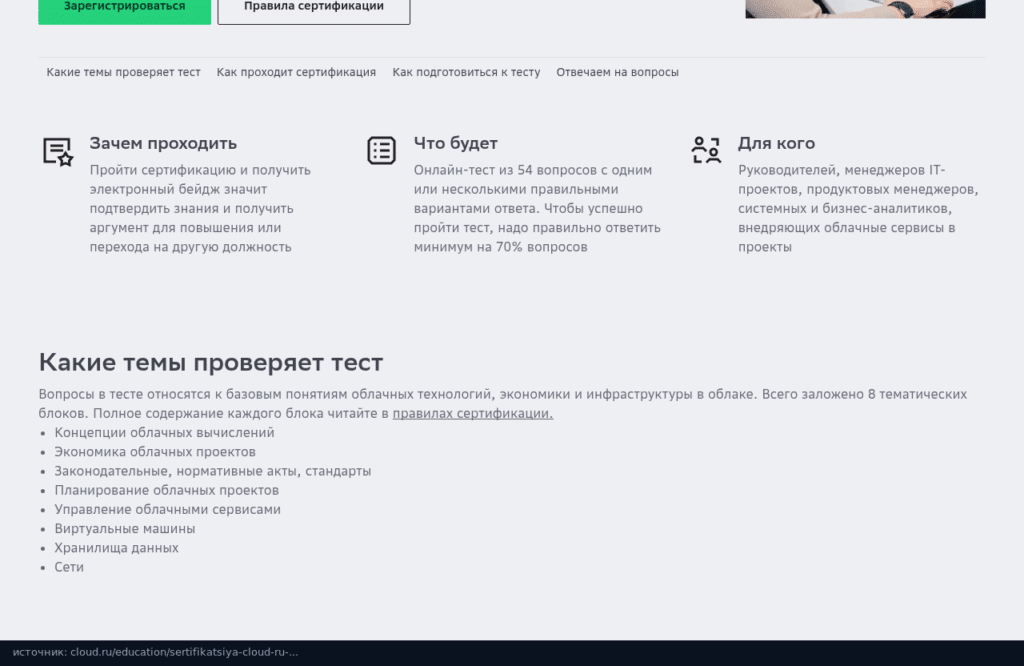Click the source URL cloud.ru/education text
The width and height of the screenshot is (1024, 666).
184,652
